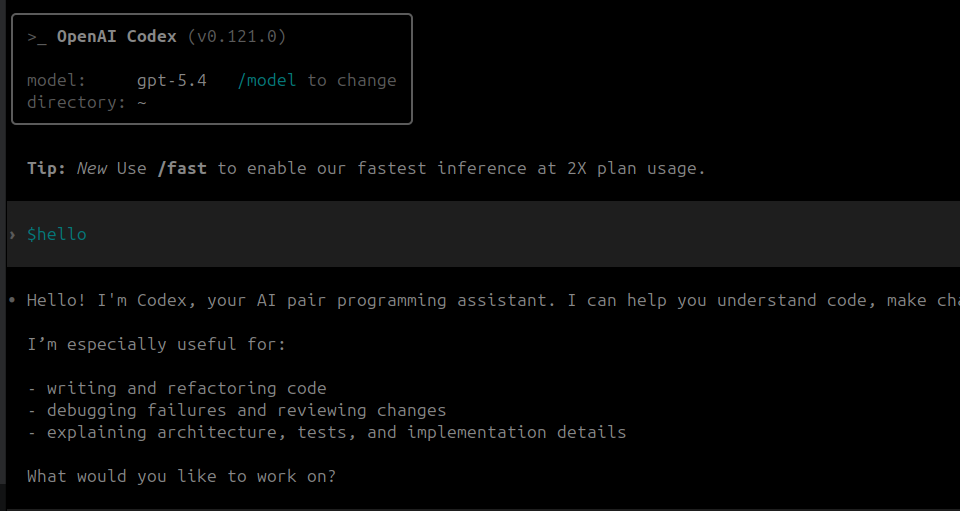Click the /model command text
The width and height of the screenshot is (960, 511).
click(x=266, y=80)
